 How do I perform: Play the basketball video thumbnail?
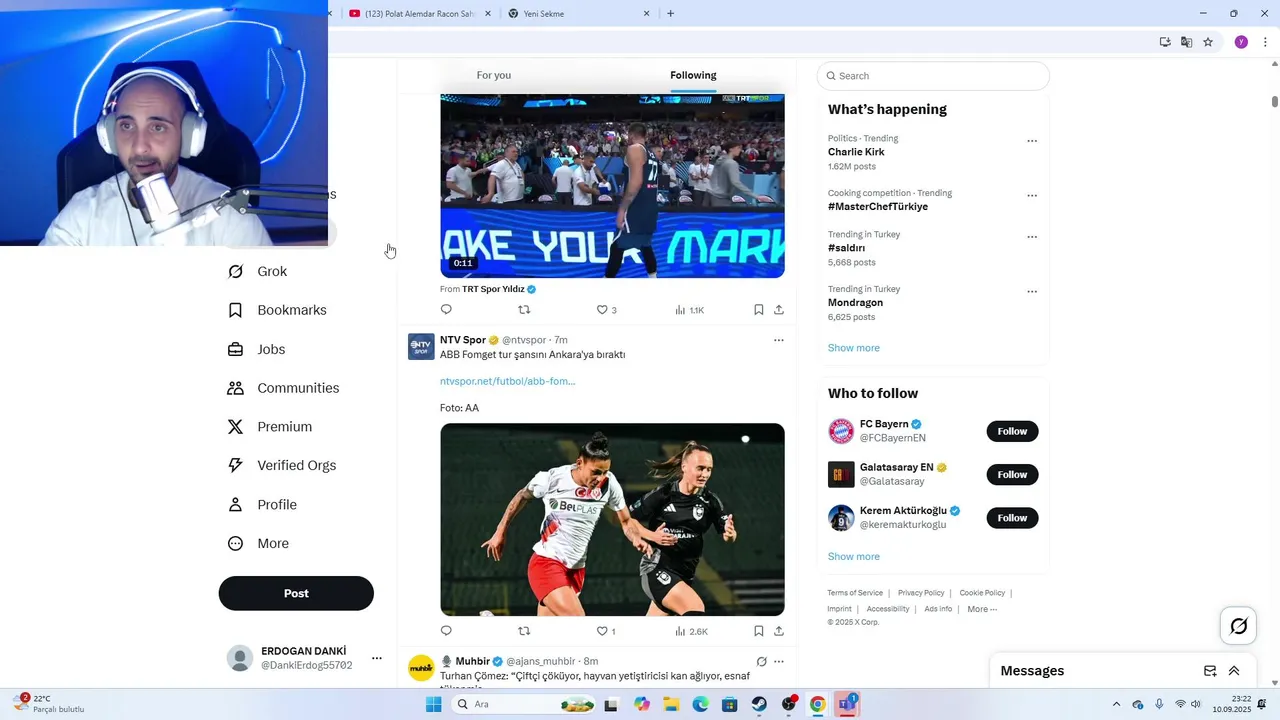(x=612, y=186)
